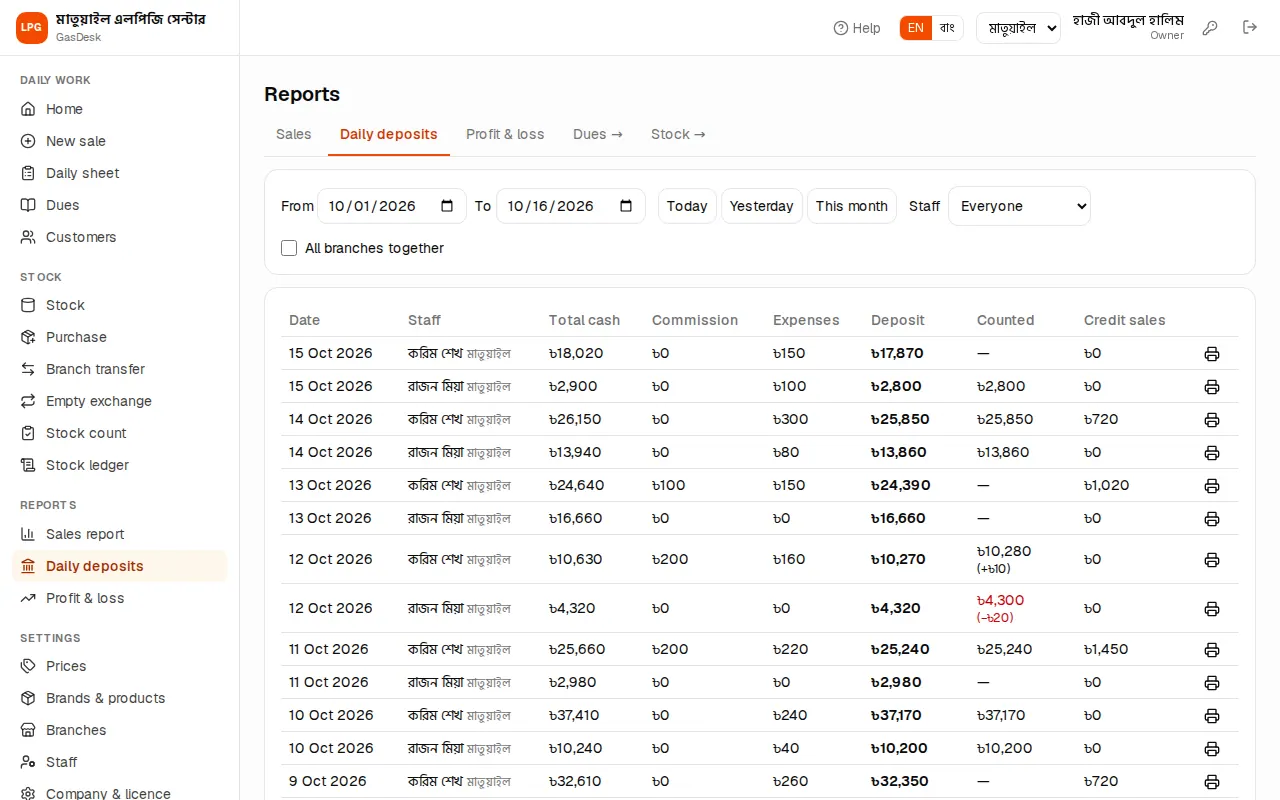Open Help with the question-mark icon

pyautogui.click(x=857, y=28)
